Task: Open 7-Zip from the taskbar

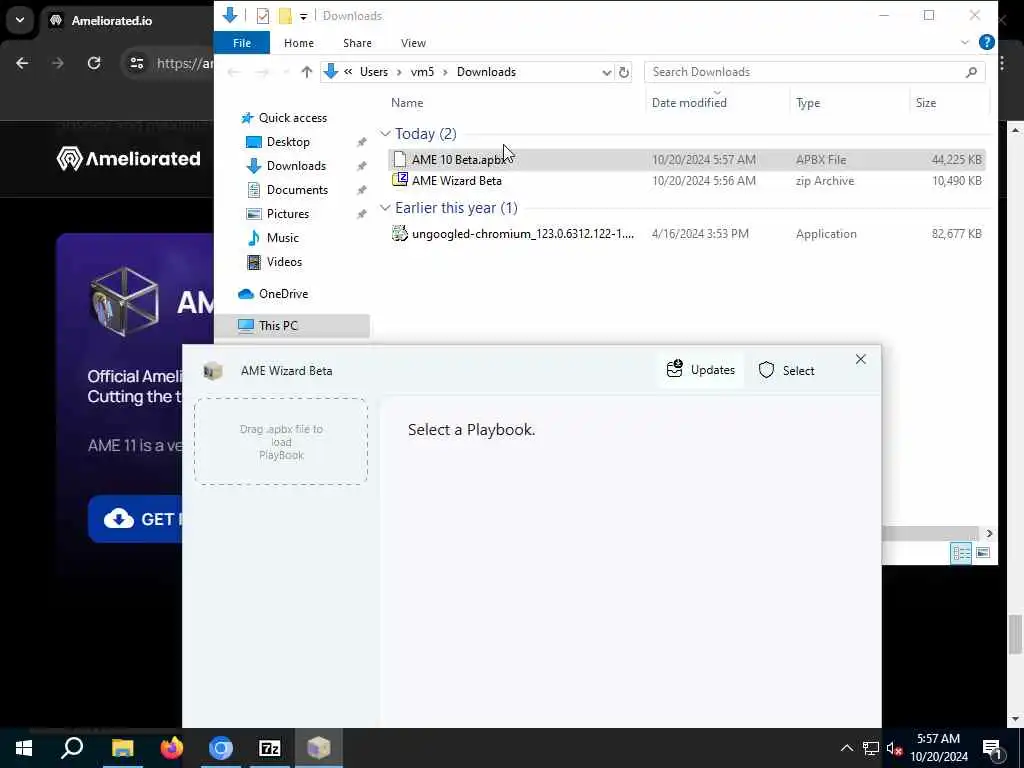Action: (270, 748)
